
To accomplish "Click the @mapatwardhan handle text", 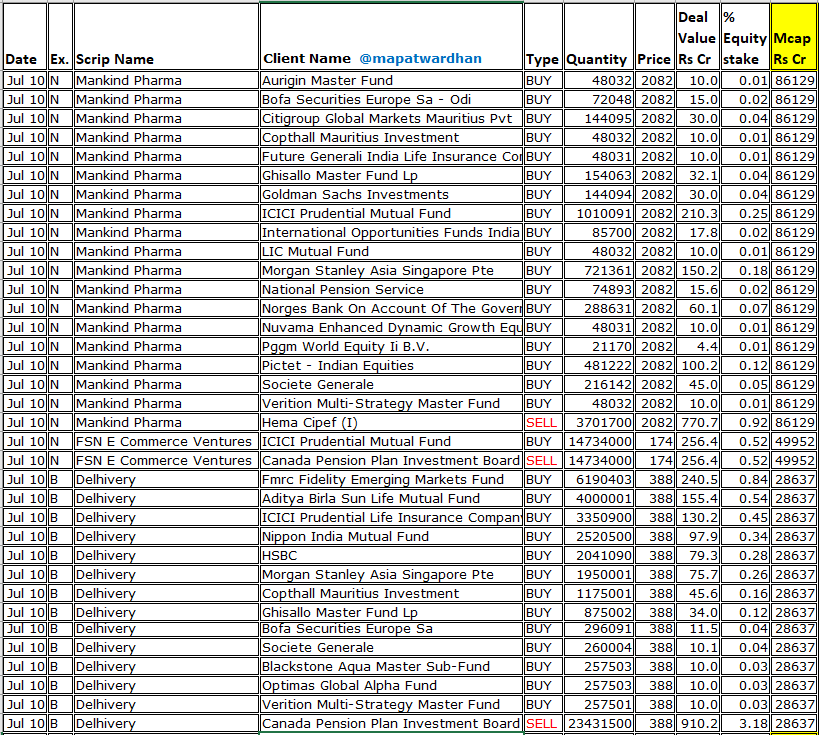I will pos(420,59).
